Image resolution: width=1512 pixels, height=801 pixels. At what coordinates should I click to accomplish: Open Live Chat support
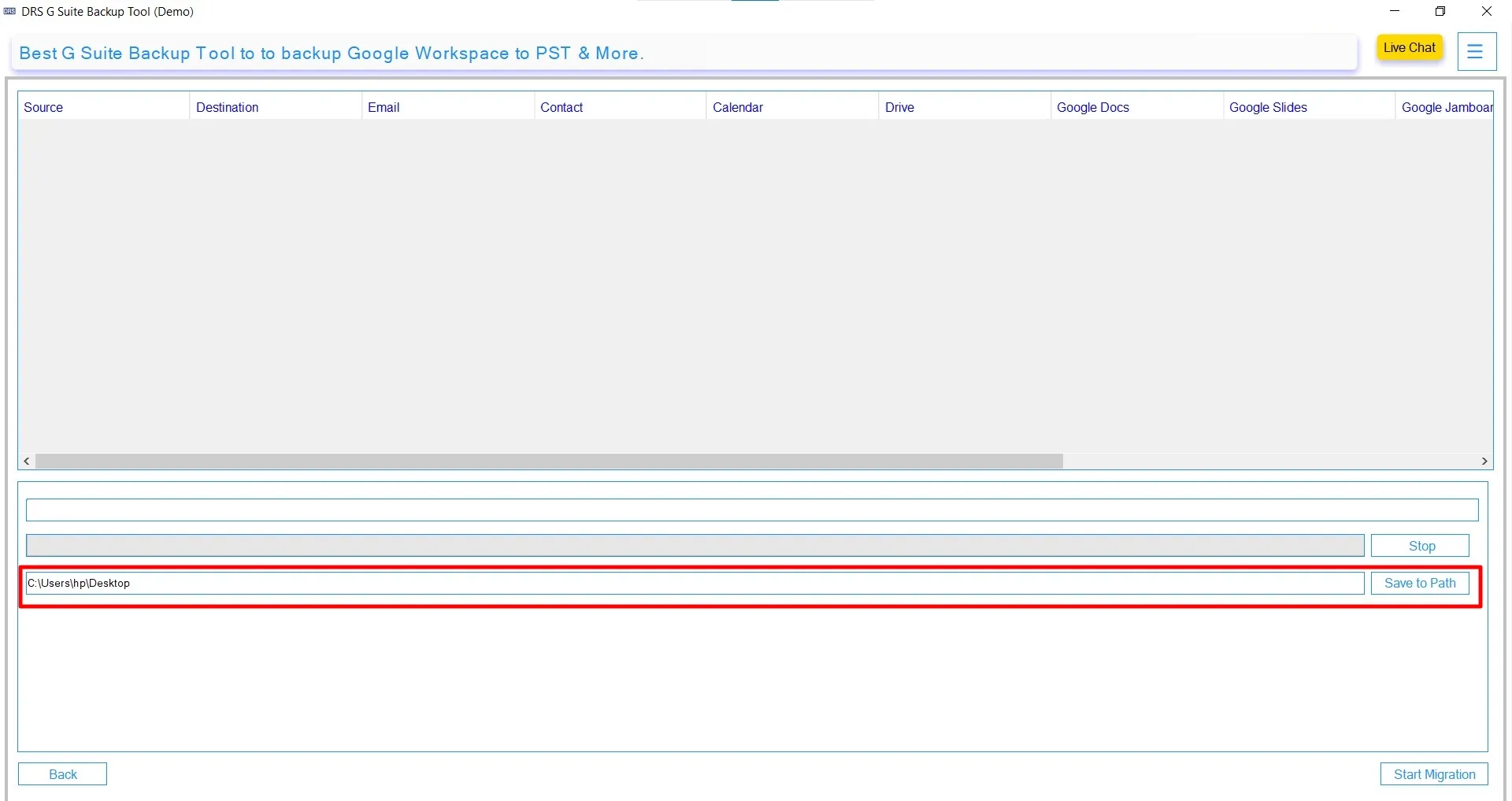[x=1410, y=48]
